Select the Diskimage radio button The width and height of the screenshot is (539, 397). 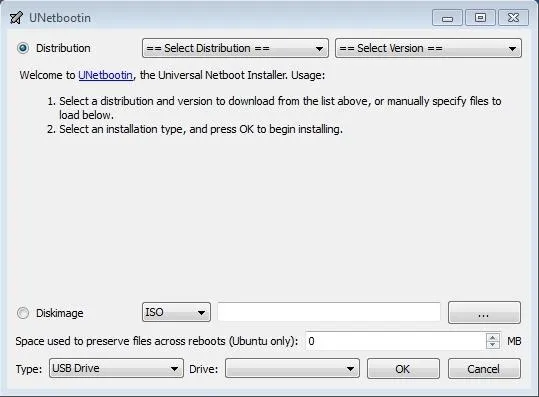pos(23,313)
